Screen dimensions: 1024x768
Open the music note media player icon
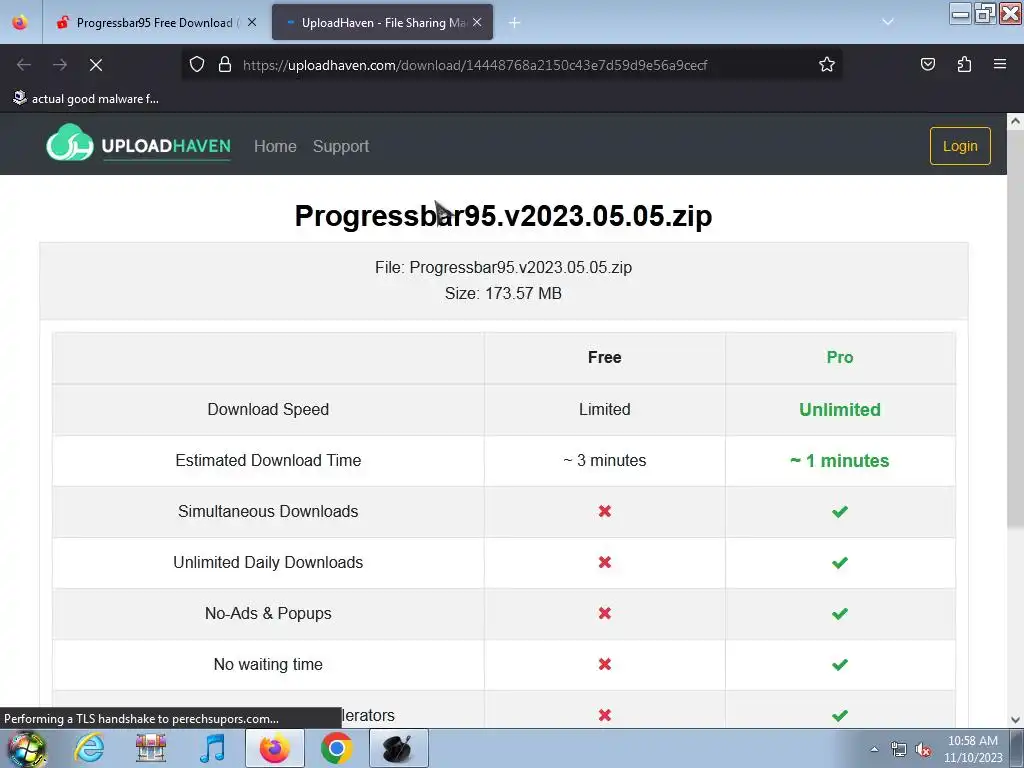[x=212, y=748]
